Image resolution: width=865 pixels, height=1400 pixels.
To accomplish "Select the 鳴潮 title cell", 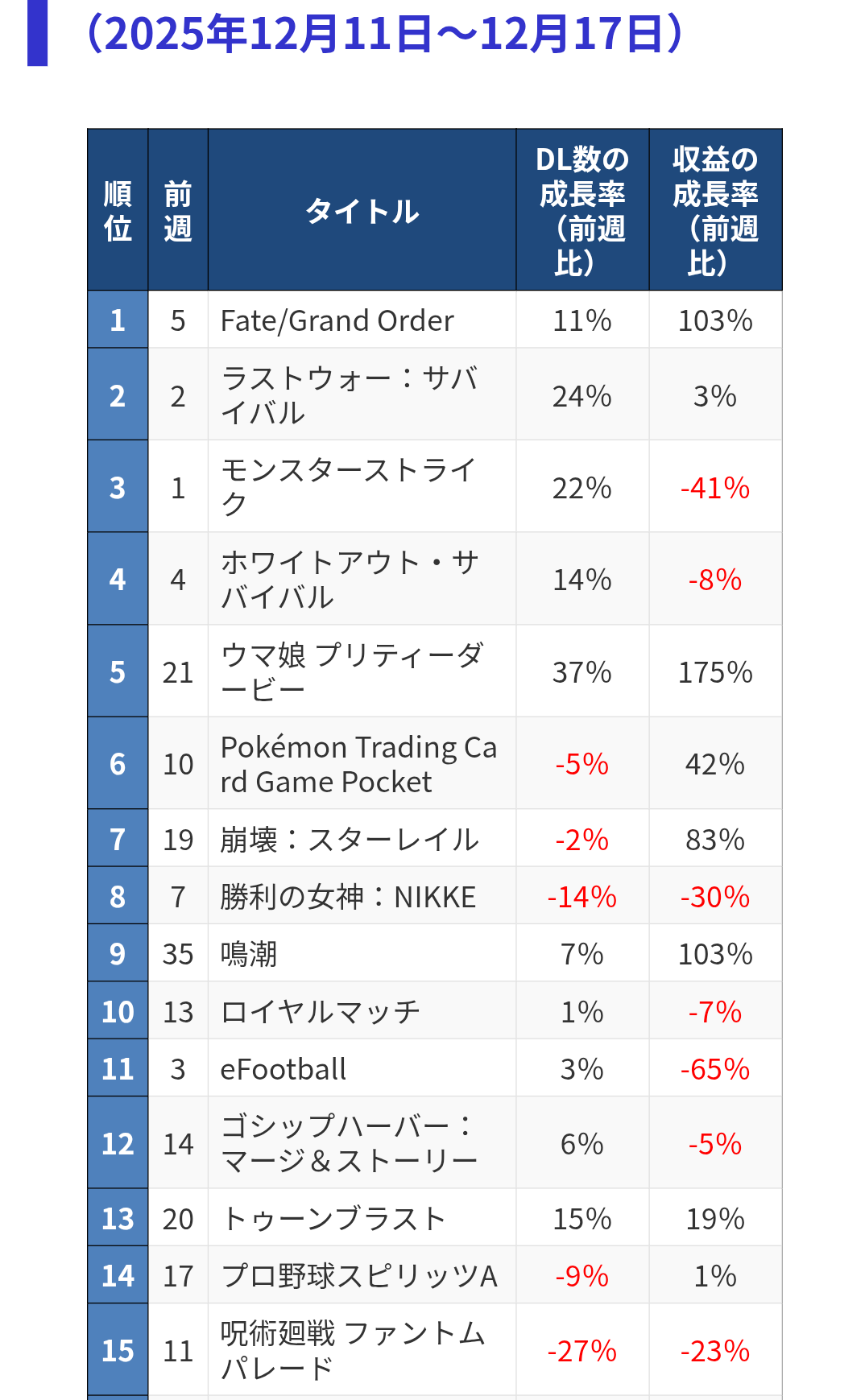I will pyautogui.click(x=249, y=954).
